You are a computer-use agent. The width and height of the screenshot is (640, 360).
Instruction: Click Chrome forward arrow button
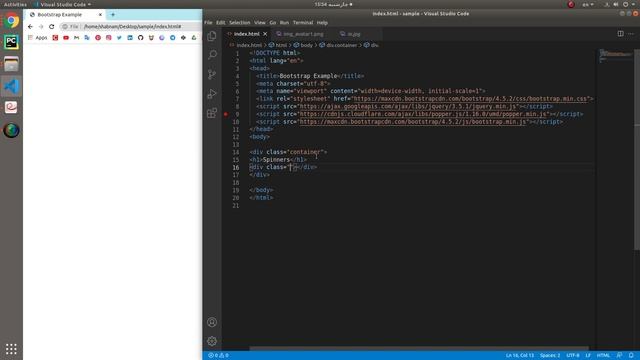(41, 27)
